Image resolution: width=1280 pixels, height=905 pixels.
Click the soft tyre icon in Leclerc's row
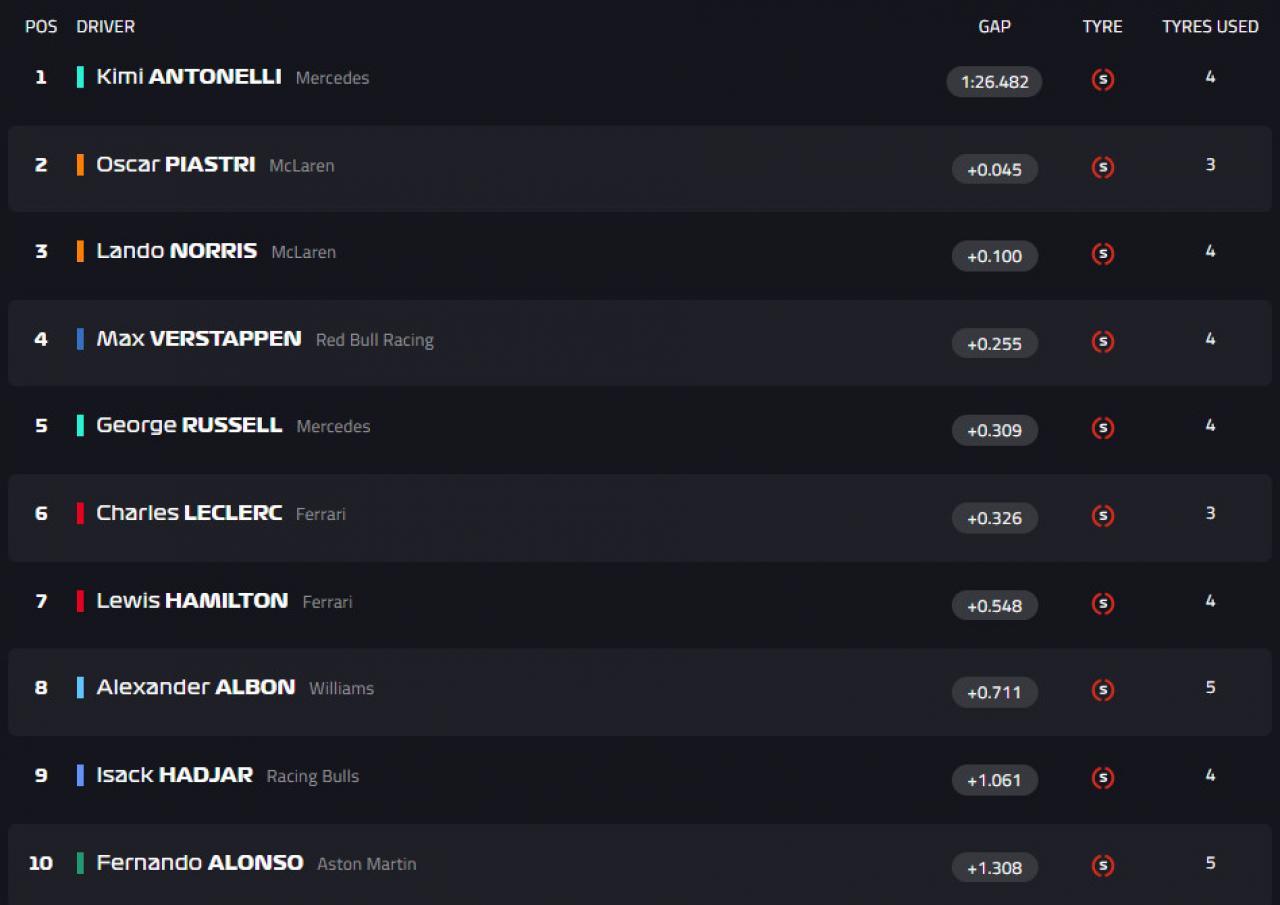[1103, 516]
